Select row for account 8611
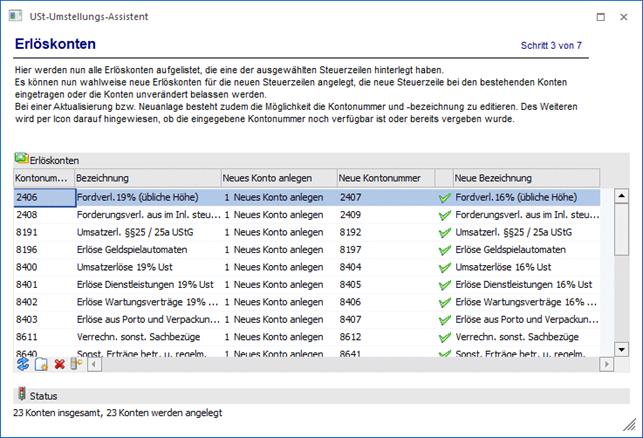 click(43, 336)
